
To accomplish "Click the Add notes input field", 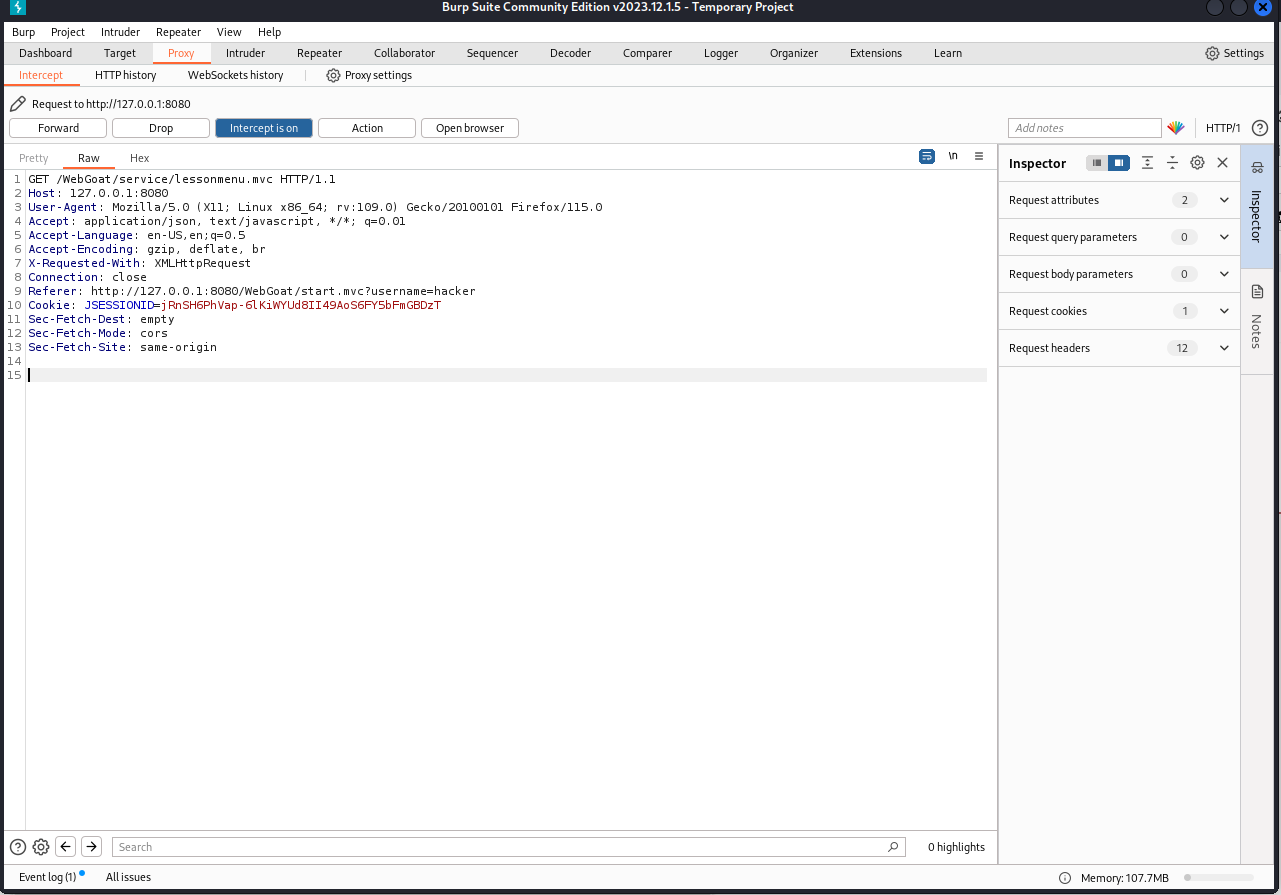I will coord(1084,128).
